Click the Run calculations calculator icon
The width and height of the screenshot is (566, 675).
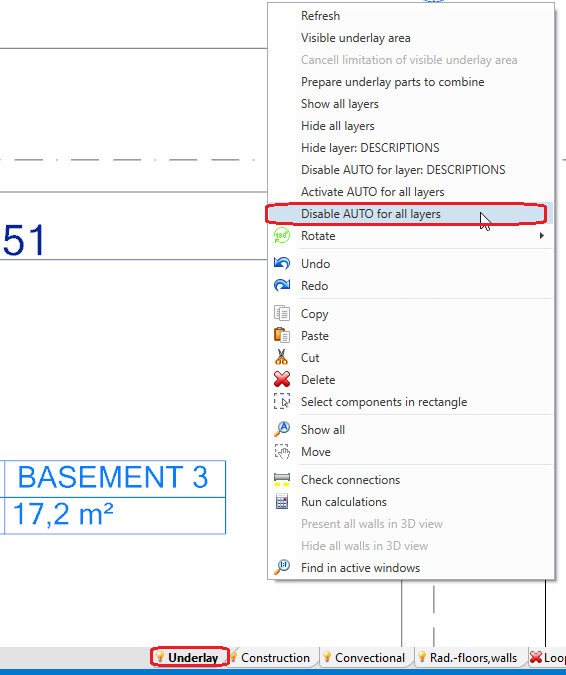282,502
